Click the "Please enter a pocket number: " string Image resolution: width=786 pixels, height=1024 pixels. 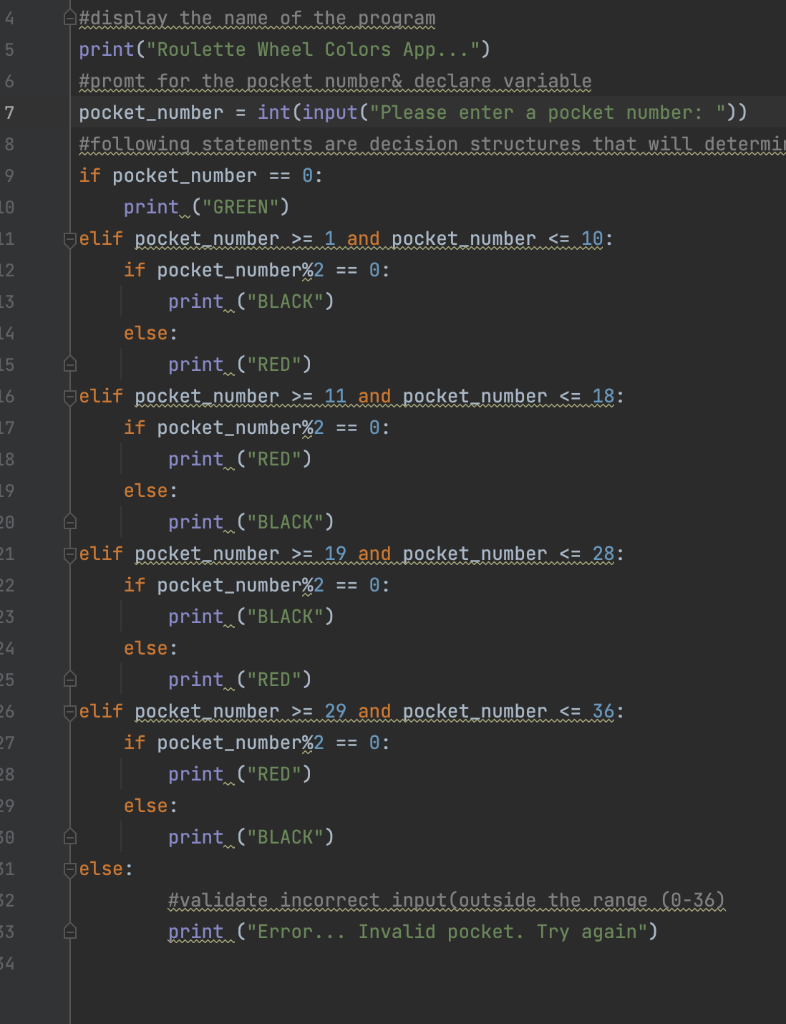coord(548,113)
